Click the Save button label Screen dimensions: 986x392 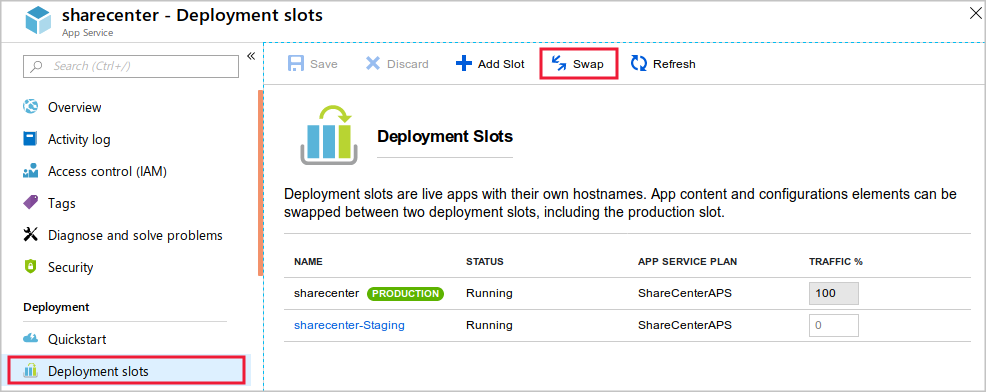click(x=324, y=64)
